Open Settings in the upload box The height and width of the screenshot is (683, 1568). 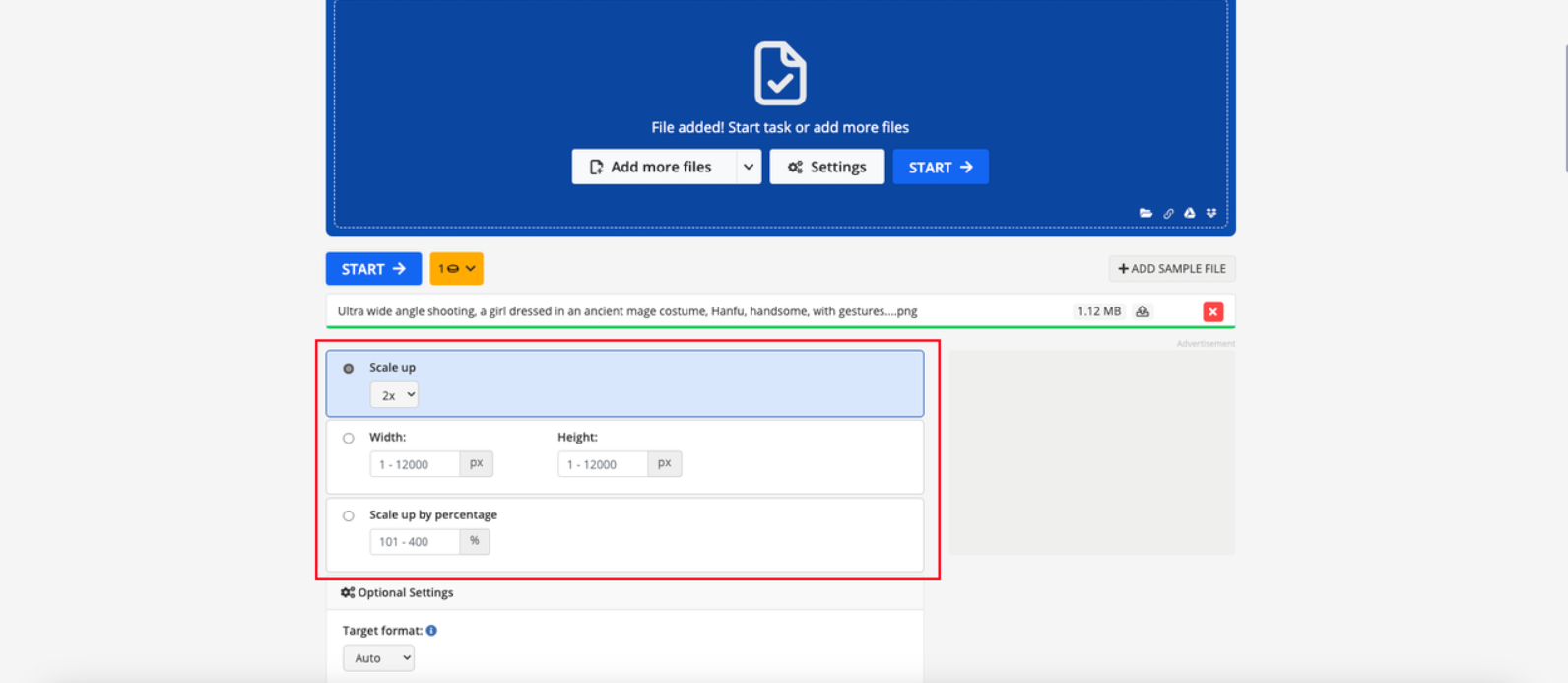pyautogui.click(x=827, y=167)
